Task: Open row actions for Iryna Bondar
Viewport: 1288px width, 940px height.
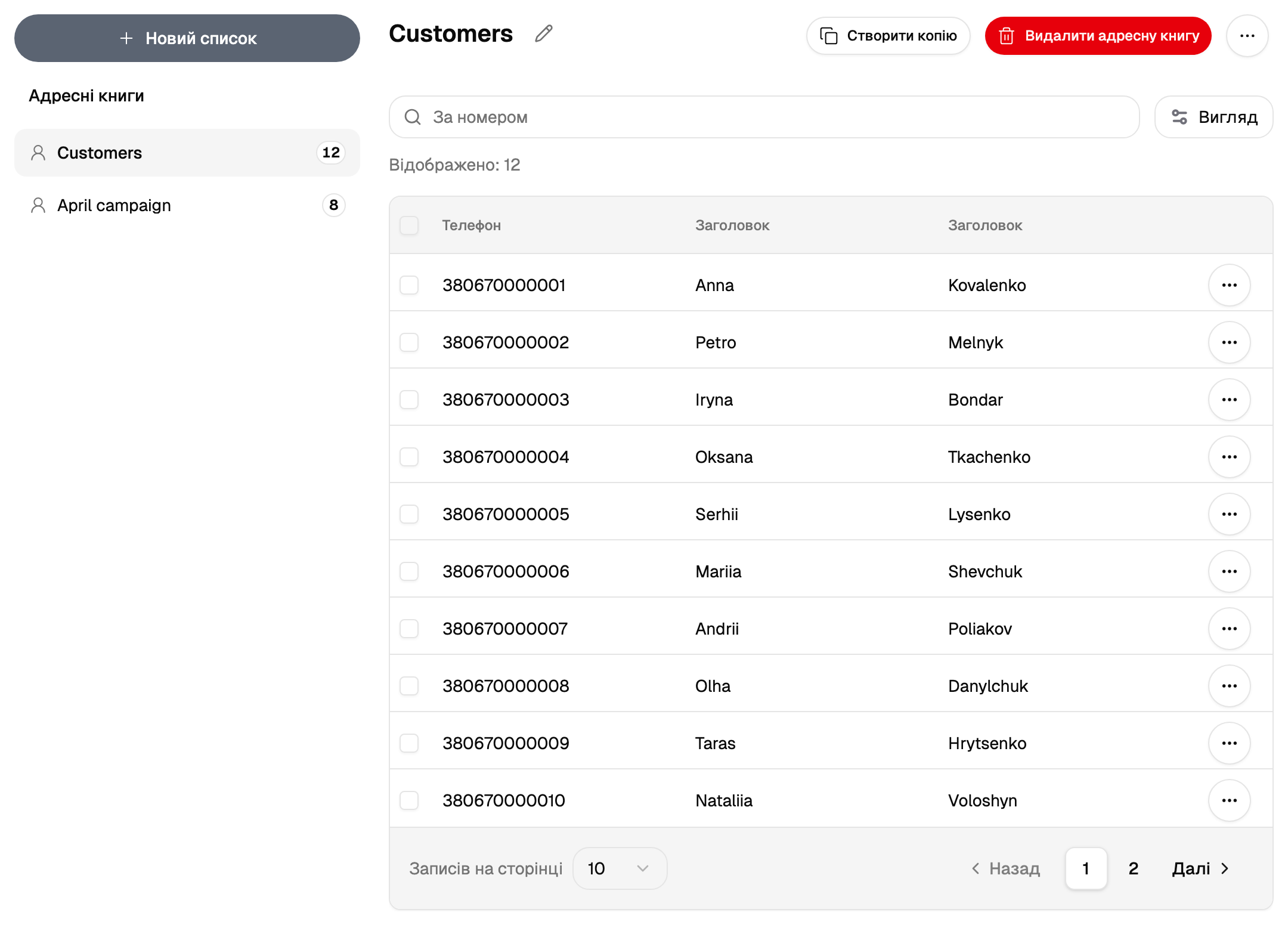Action: (x=1229, y=400)
